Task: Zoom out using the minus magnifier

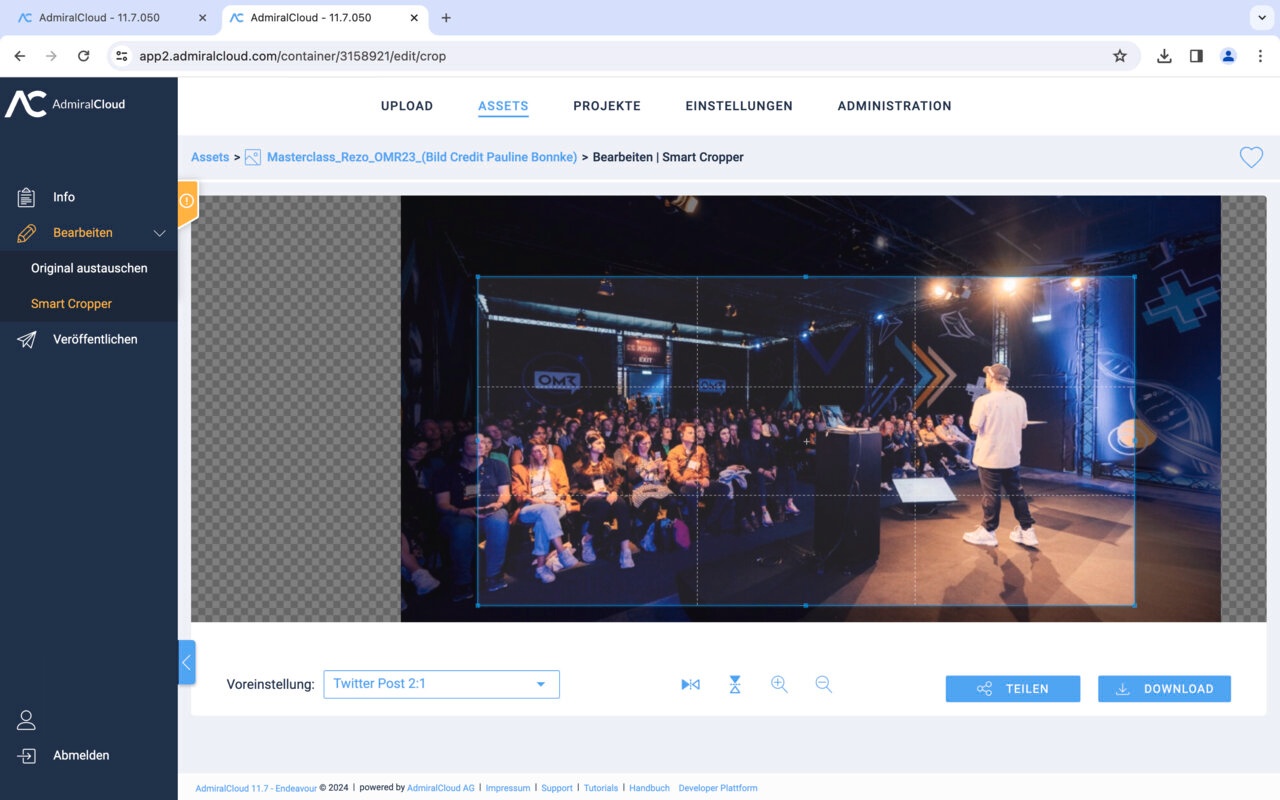Action: tap(823, 684)
